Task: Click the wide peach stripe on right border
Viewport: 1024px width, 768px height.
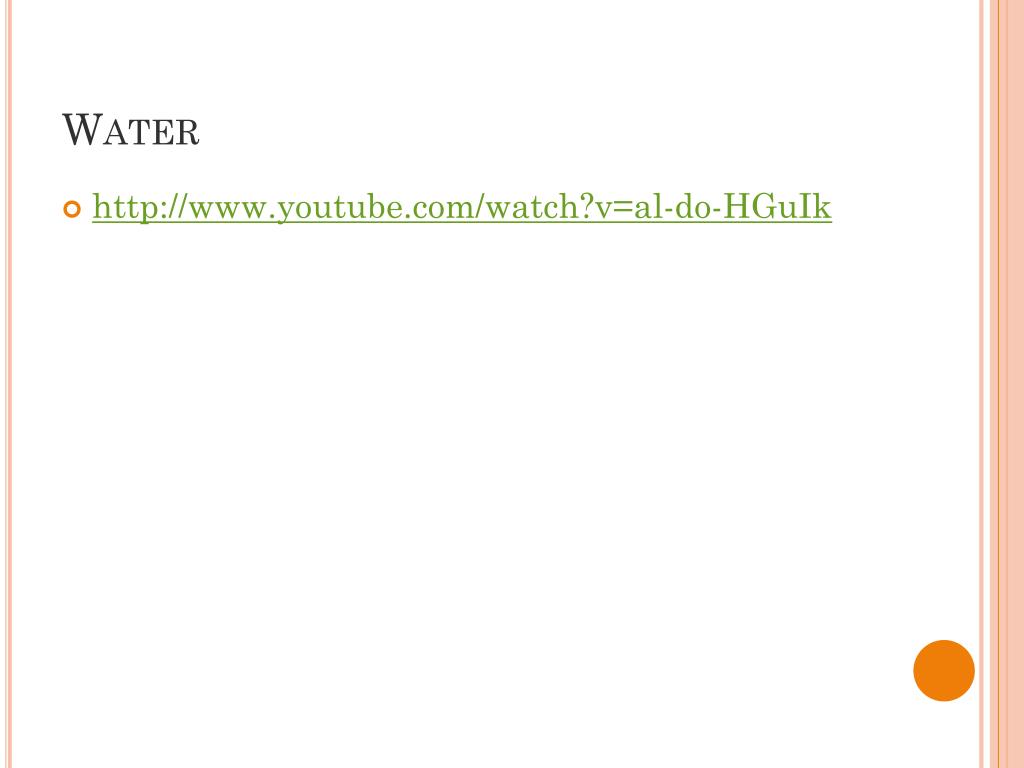Action: 1011,384
